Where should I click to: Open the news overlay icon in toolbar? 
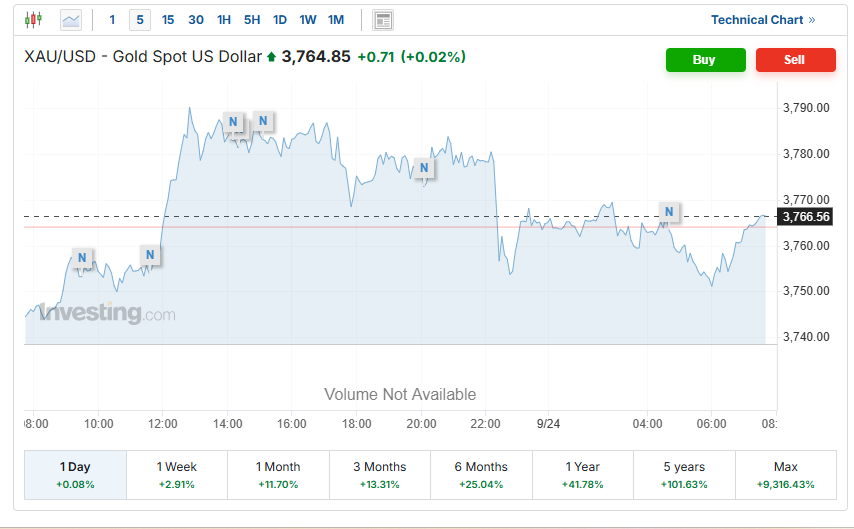[x=382, y=20]
